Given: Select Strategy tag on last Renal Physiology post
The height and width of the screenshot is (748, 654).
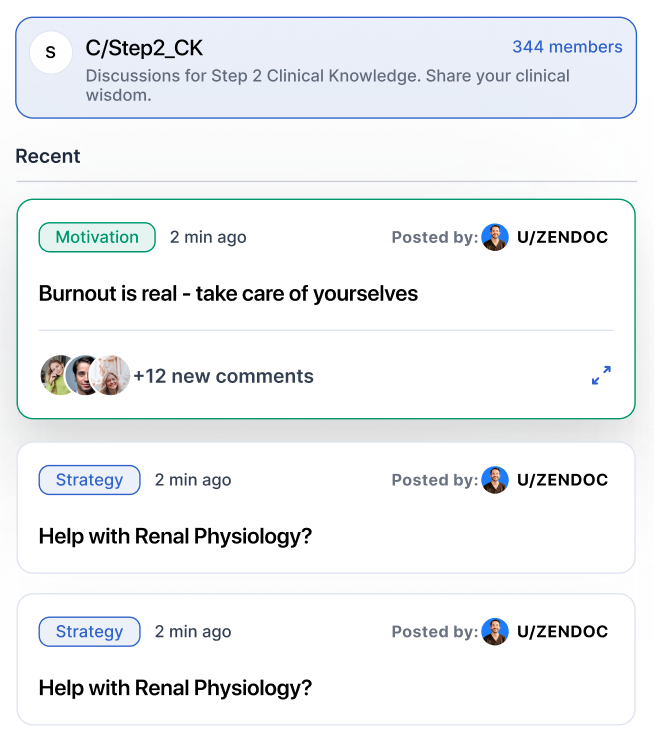Looking at the screenshot, I should click(89, 632).
